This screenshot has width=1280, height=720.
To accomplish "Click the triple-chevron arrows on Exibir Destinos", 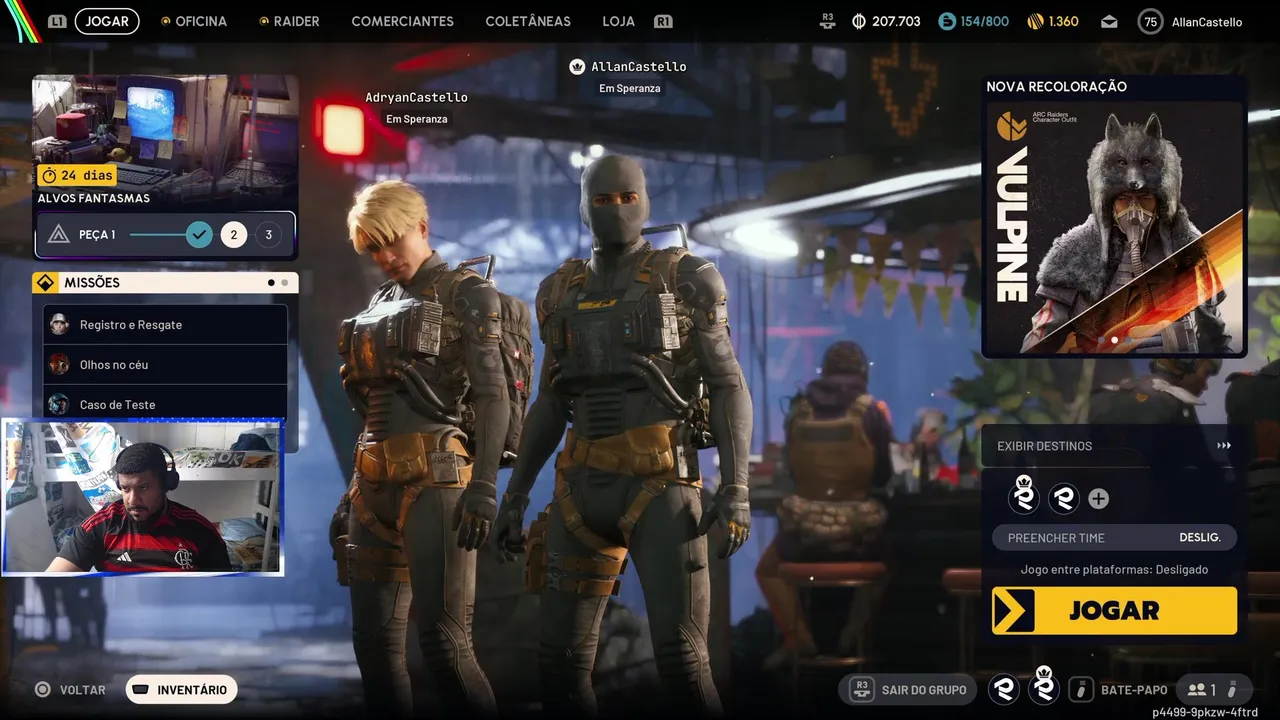I will click(1224, 446).
